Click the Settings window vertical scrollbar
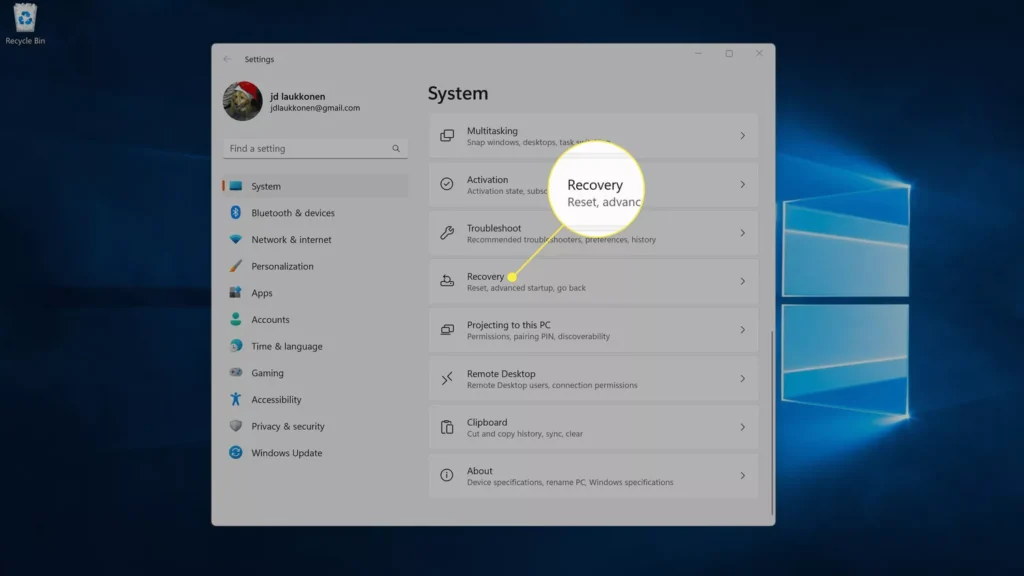The height and width of the screenshot is (576, 1024). [772, 423]
